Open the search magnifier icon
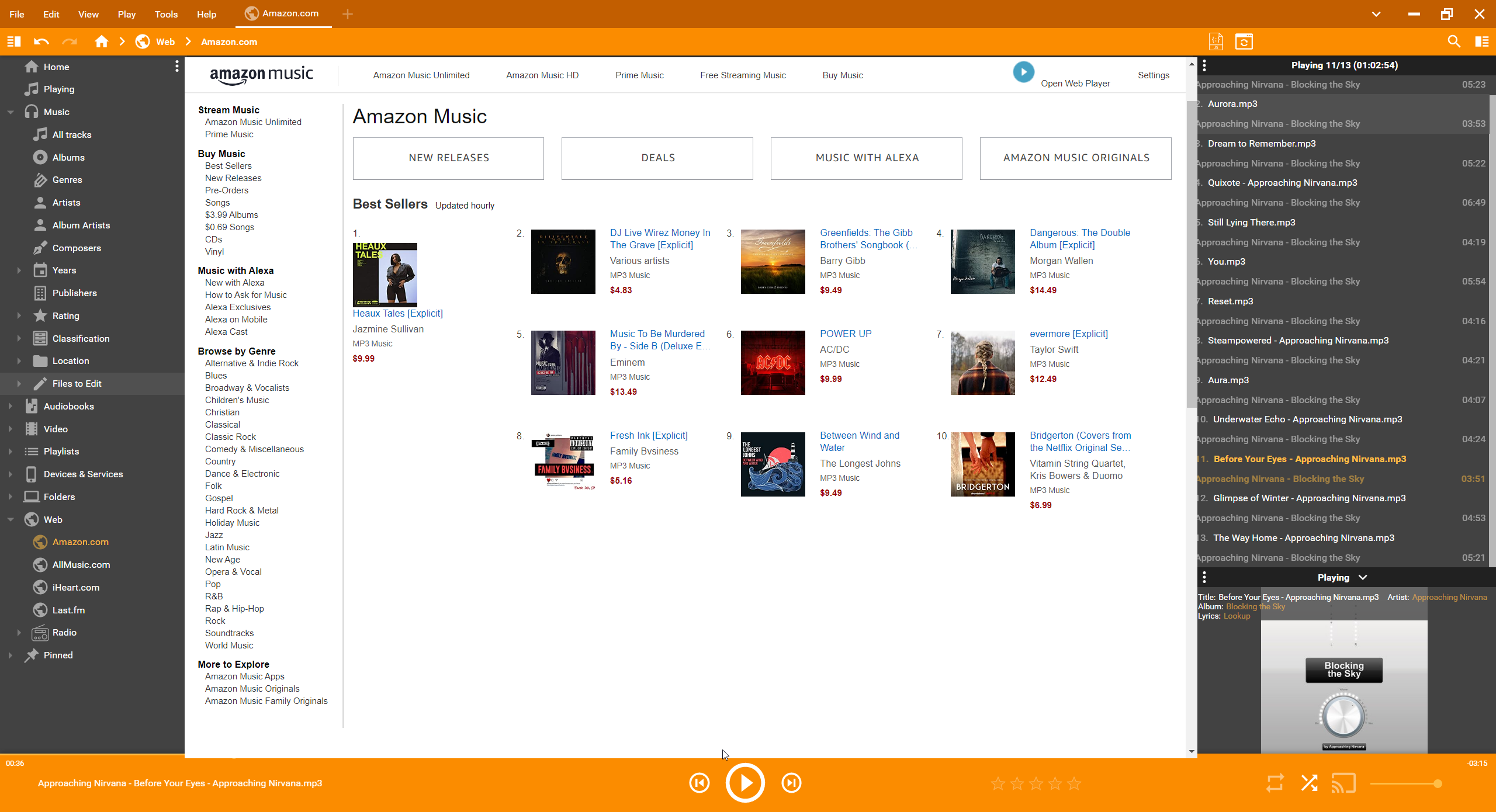The image size is (1496, 812). pyautogui.click(x=1454, y=41)
